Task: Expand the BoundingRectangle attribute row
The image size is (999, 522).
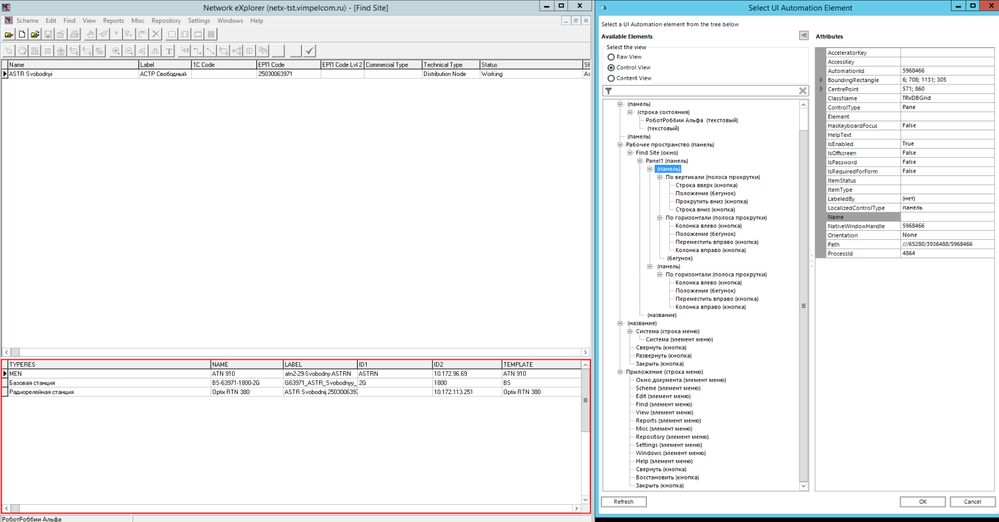Action: click(821, 79)
